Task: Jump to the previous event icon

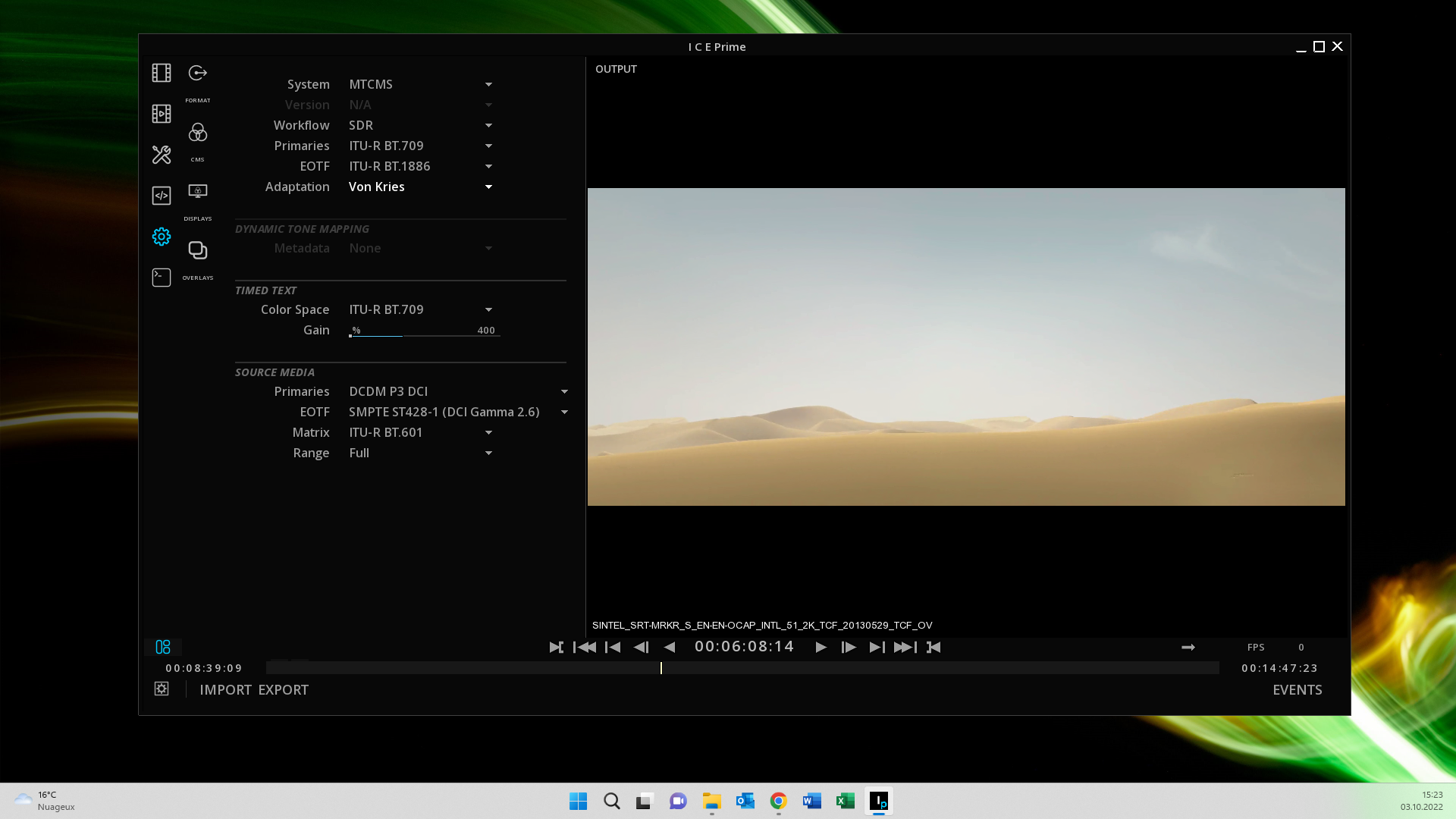Action: 613,647
